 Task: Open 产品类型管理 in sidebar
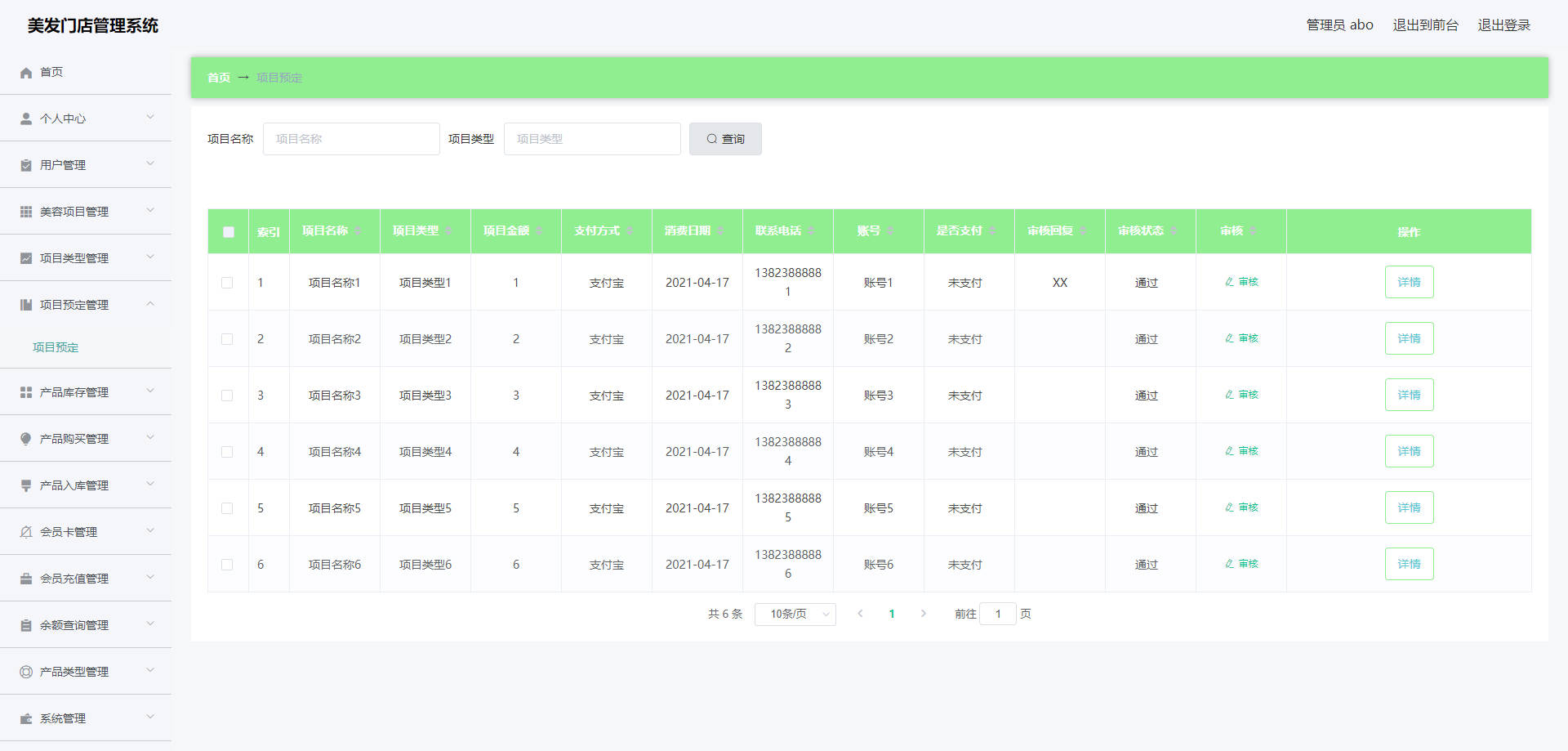tap(86, 672)
